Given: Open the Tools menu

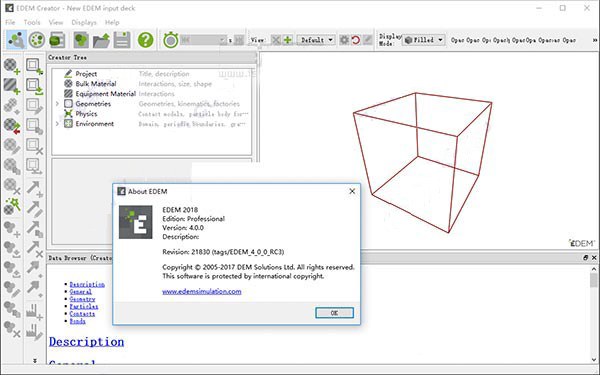Looking at the screenshot, I should tap(32, 23).
